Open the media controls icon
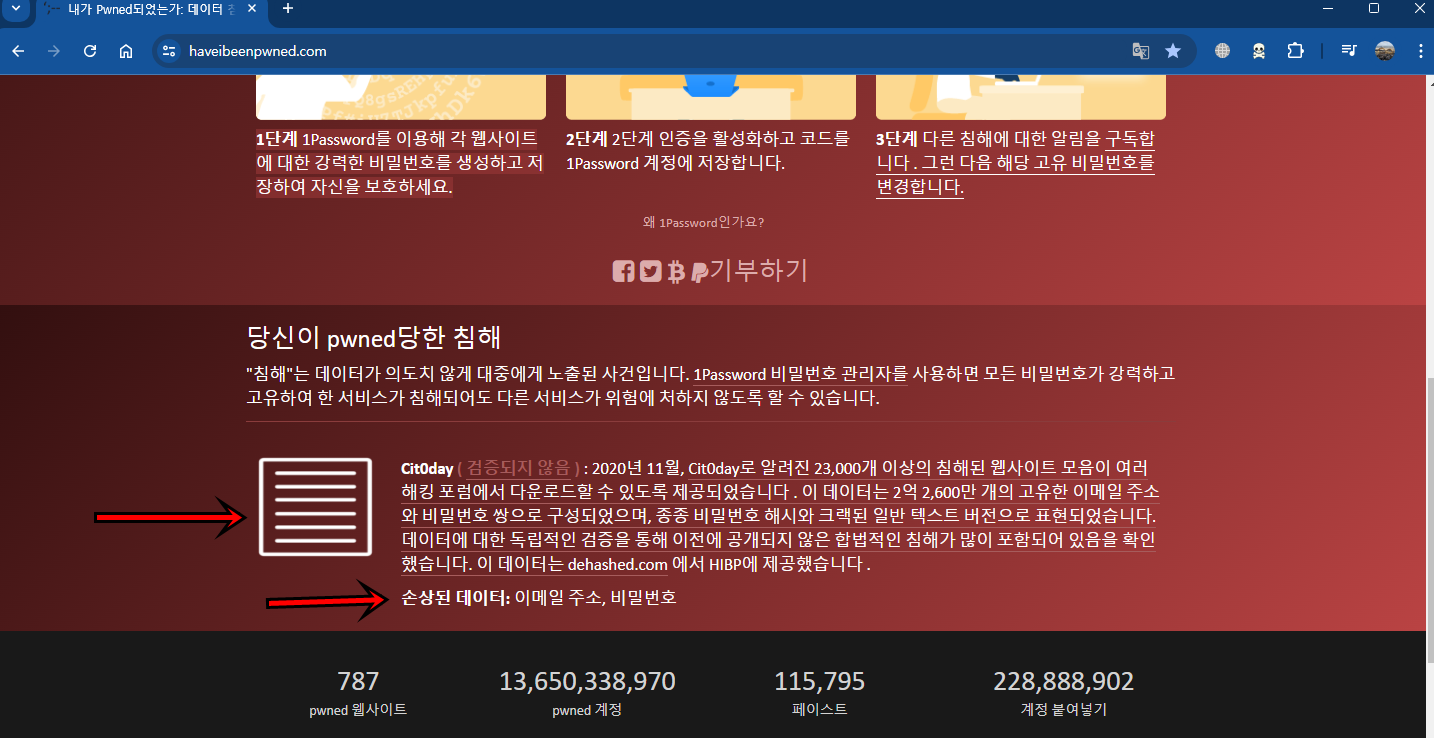The image size is (1434, 738). tap(1349, 51)
